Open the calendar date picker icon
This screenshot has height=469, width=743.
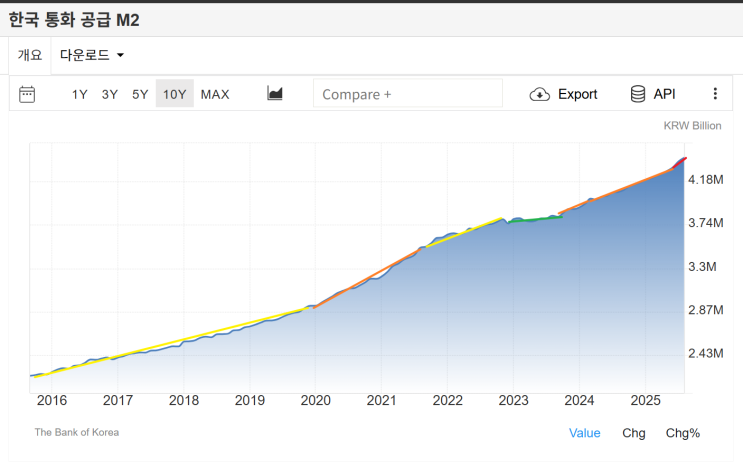point(27,94)
